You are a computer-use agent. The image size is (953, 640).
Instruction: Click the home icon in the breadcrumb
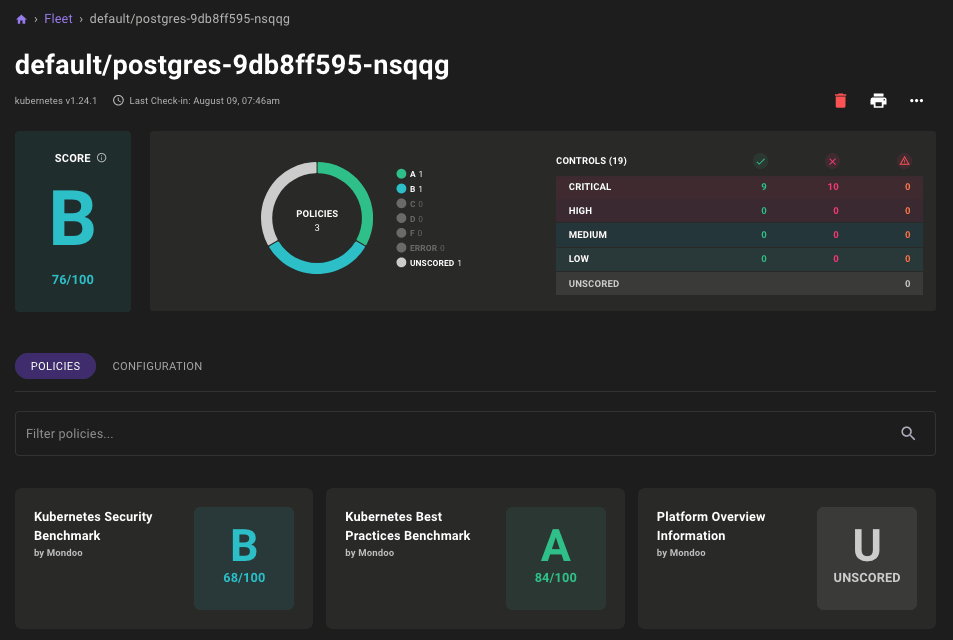click(20, 18)
